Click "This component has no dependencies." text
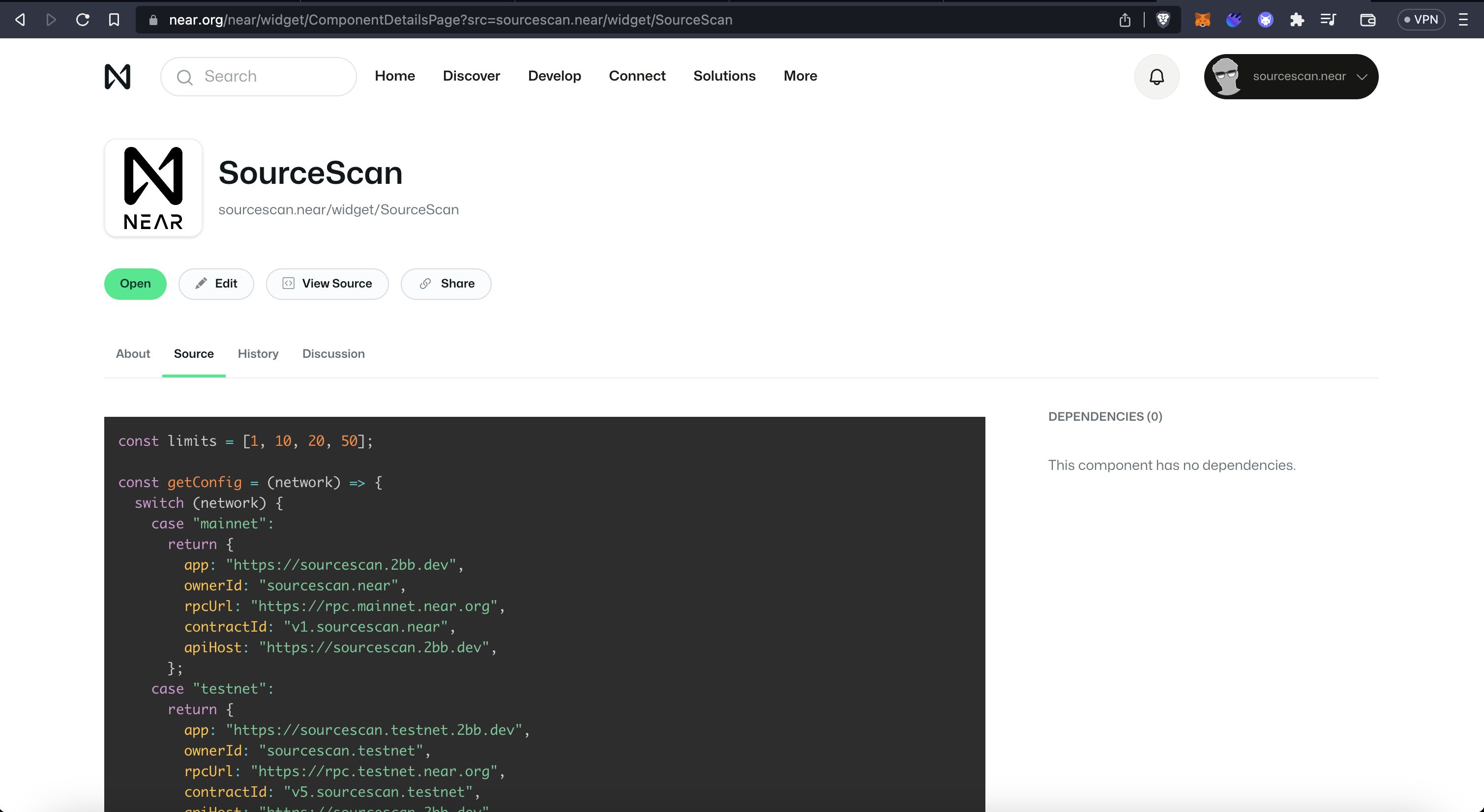The image size is (1484, 812). click(x=1172, y=465)
